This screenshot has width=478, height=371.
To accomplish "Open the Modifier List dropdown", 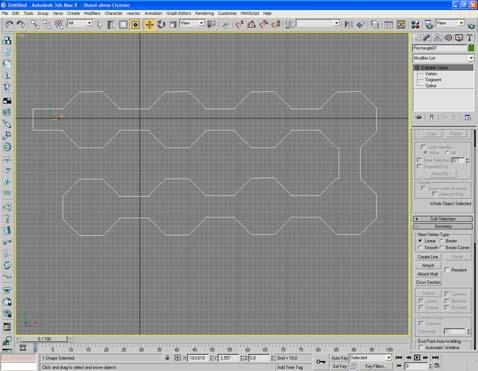I will tap(443, 58).
